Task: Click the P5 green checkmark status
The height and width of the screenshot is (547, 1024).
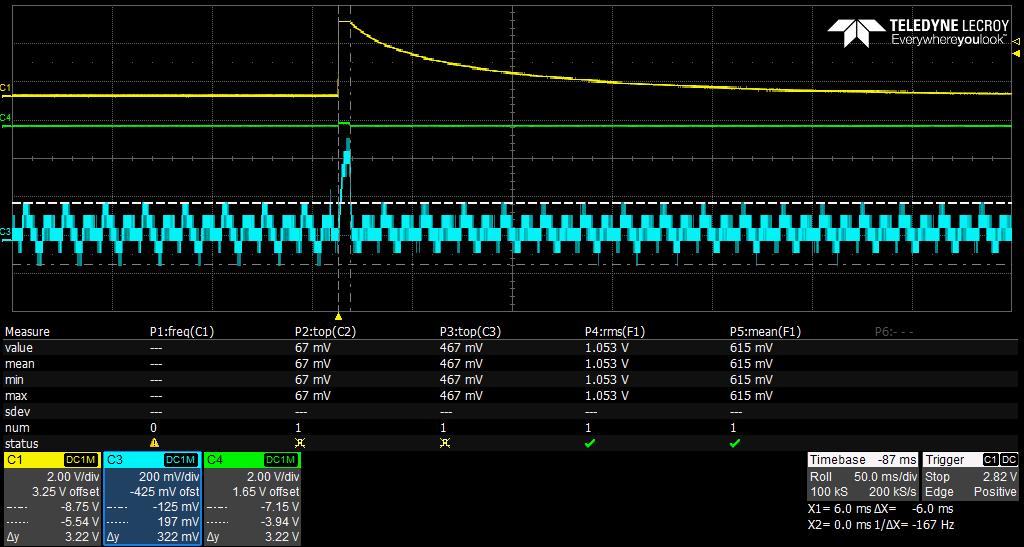Action: 735,443
